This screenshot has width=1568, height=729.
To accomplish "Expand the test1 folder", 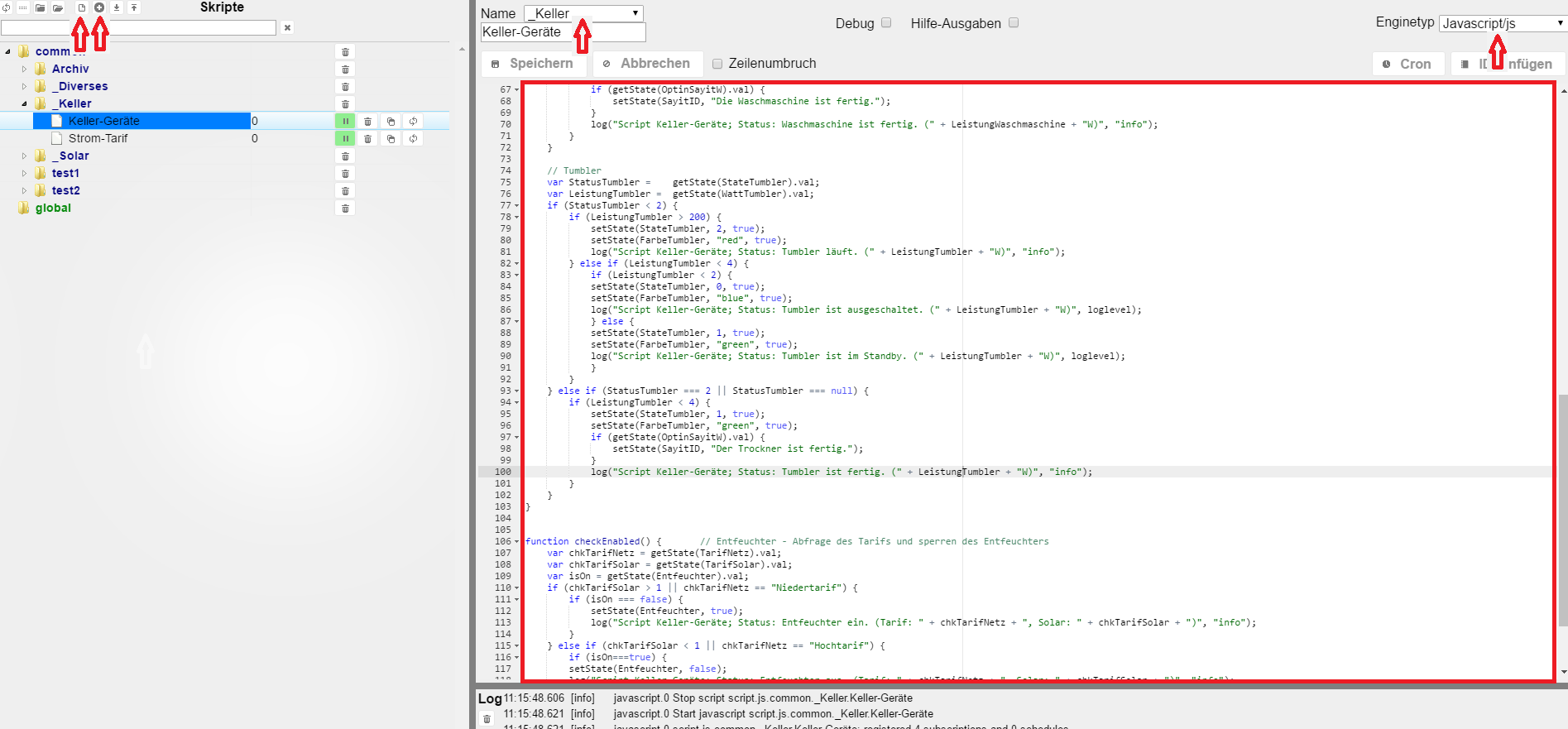I will coord(25,174).
